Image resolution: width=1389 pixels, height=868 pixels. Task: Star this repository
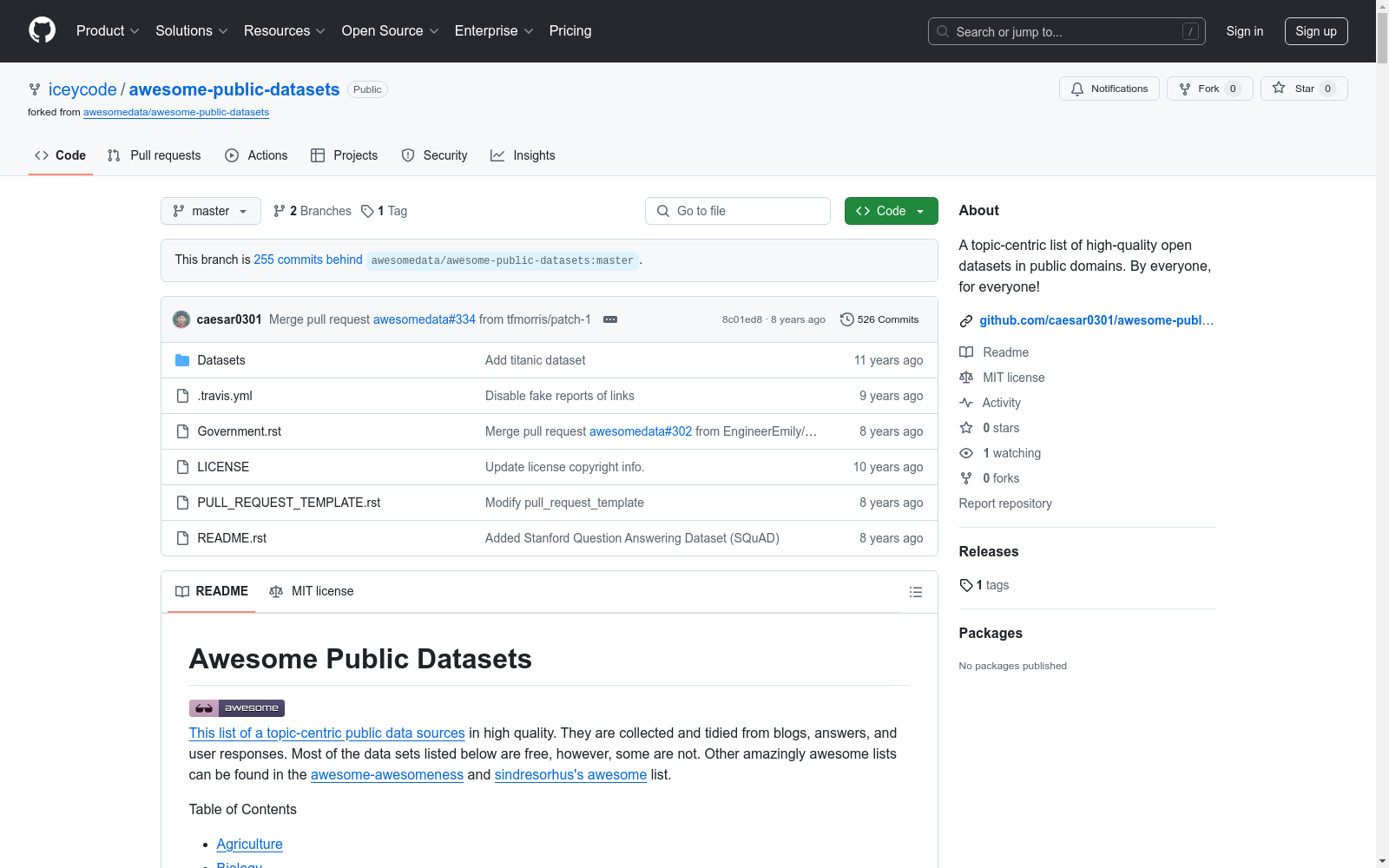pyautogui.click(x=1304, y=89)
